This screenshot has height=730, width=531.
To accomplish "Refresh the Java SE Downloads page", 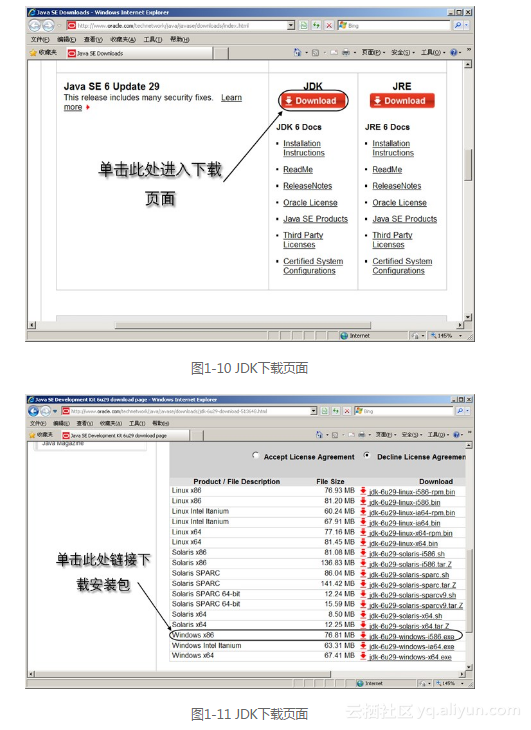I will pos(316,26).
